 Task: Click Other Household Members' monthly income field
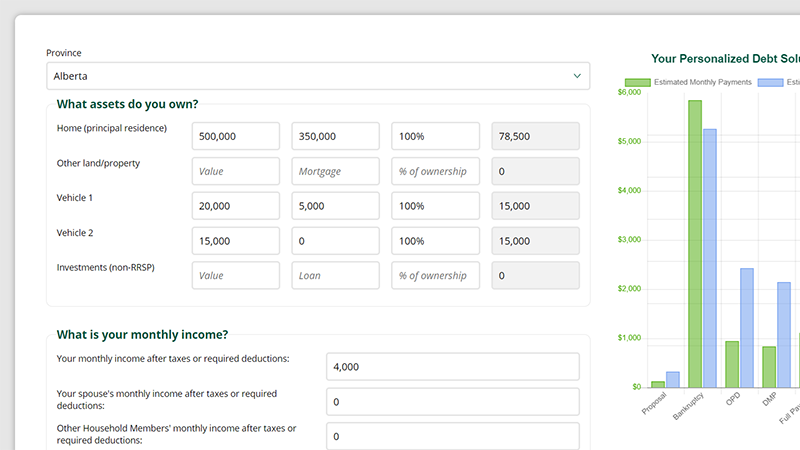452,437
